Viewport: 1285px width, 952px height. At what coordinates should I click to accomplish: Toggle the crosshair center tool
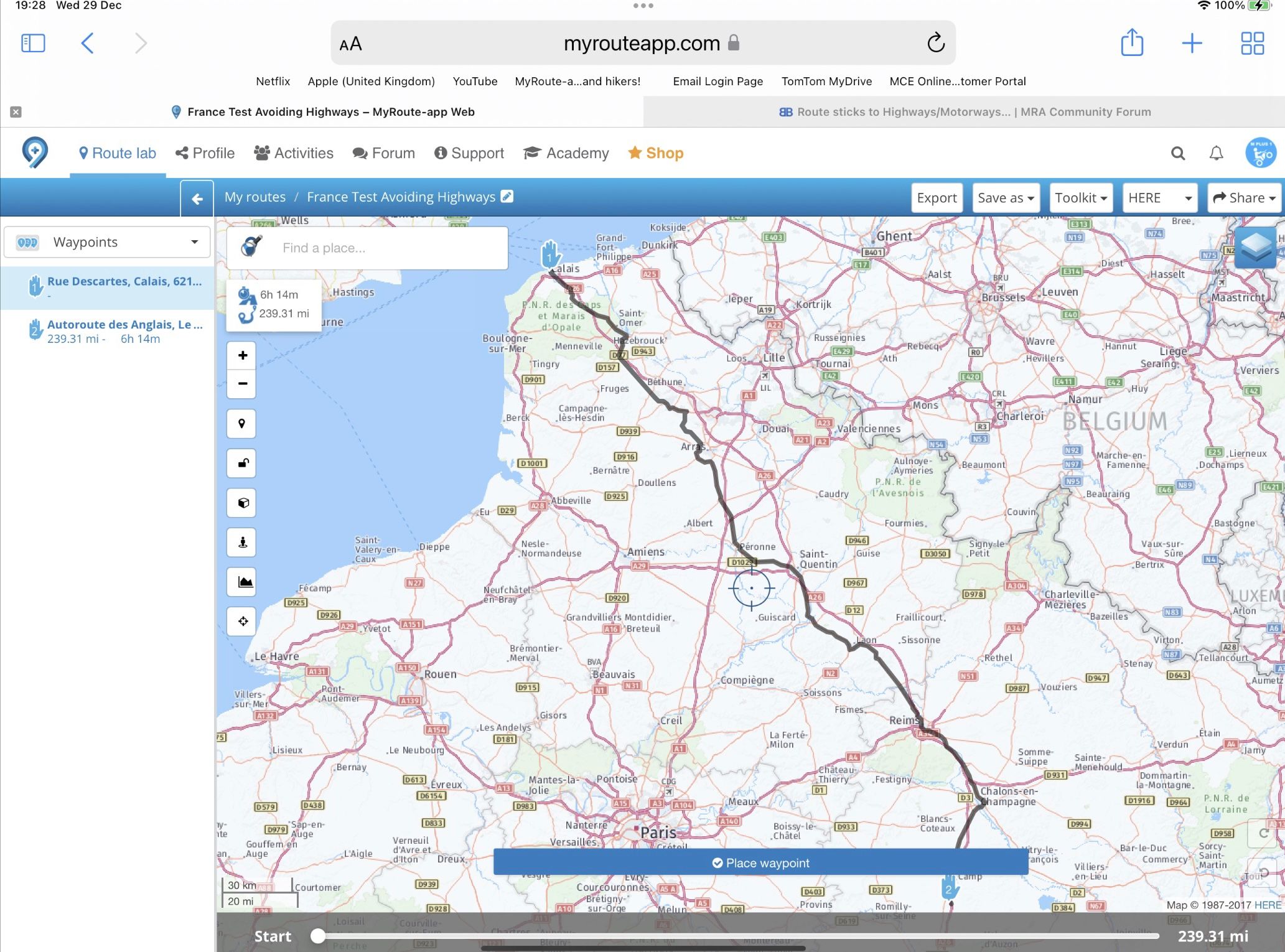(x=242, y=621)
